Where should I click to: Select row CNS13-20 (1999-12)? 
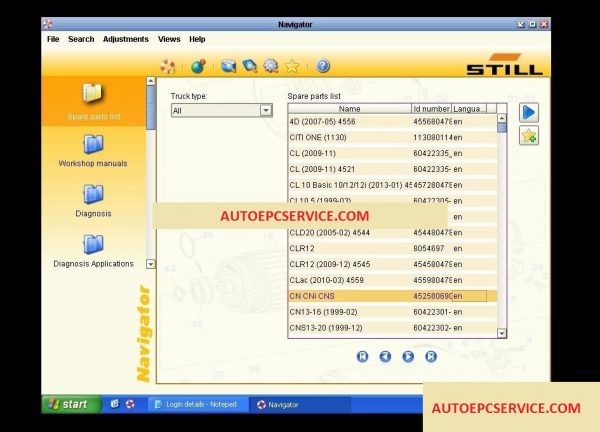[x=393, y=328]
